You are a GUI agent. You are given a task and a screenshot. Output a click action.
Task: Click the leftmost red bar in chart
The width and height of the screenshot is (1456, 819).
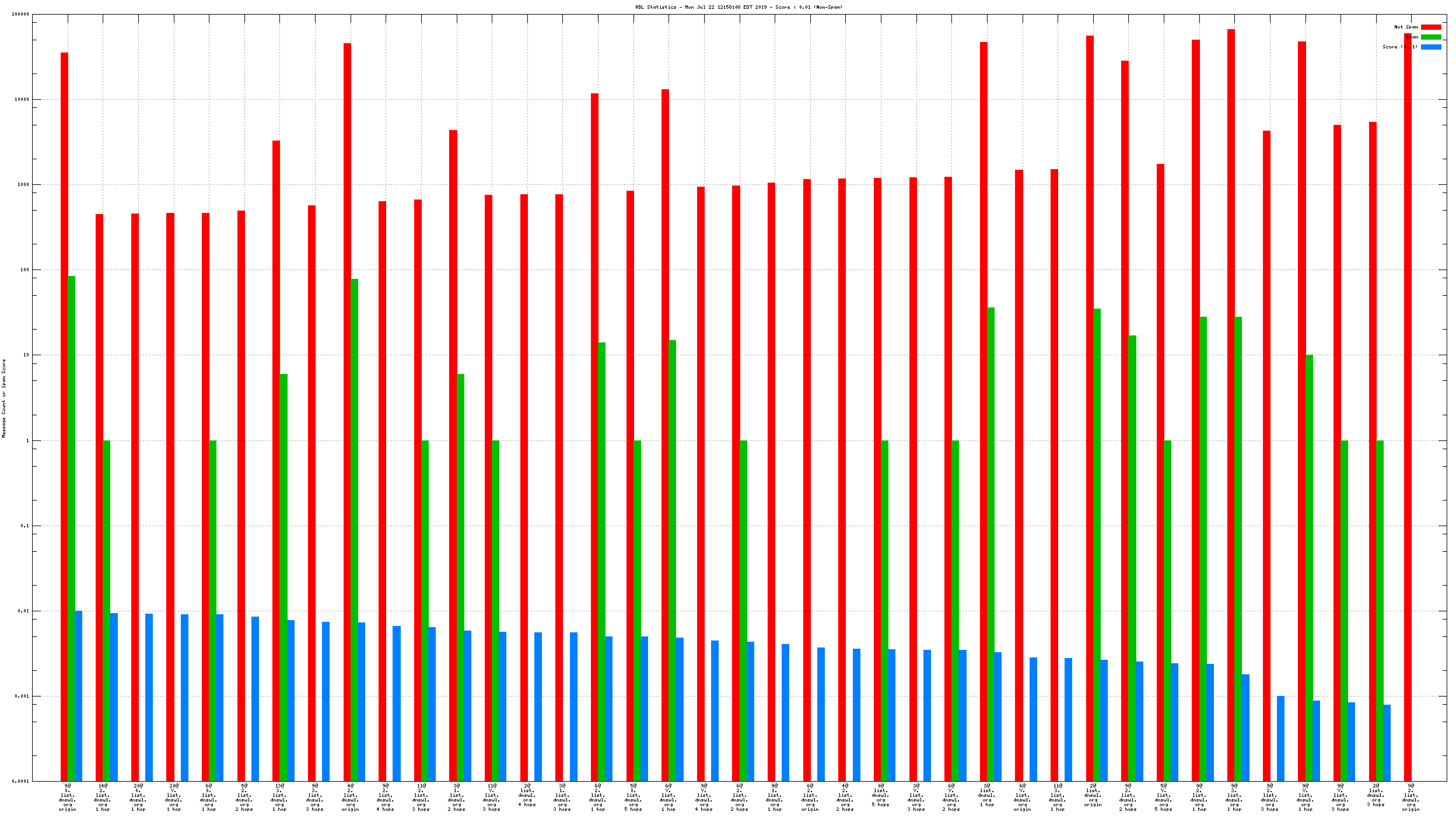tap(64, 408)
